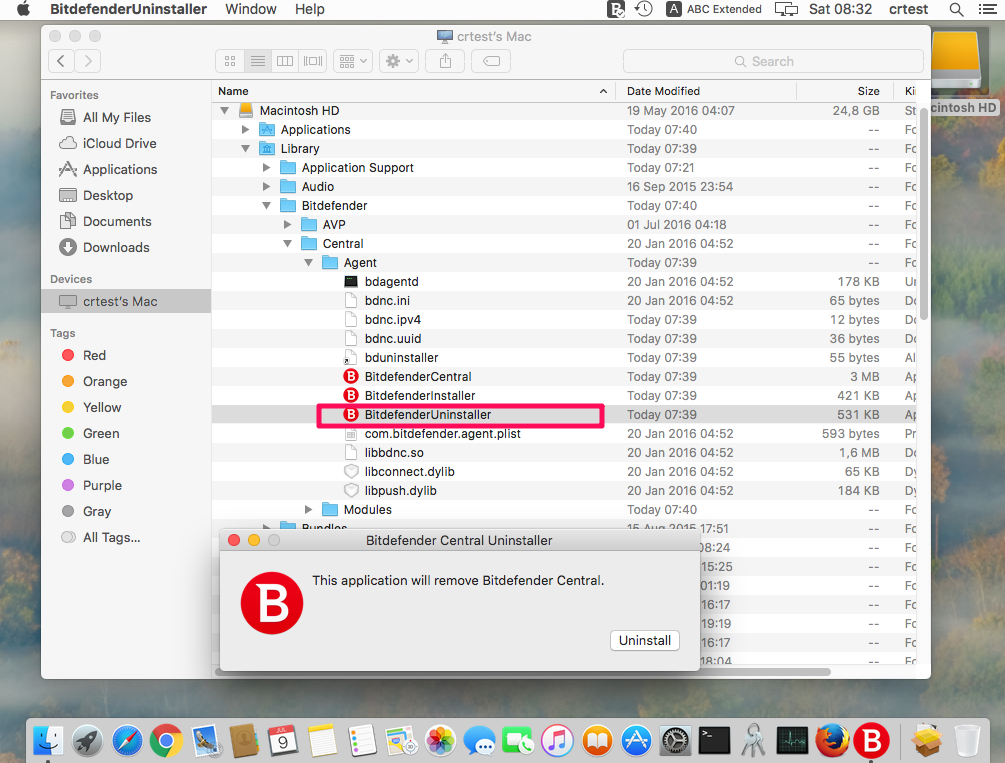Viewport: 1005px width, 763px height.
Task: Select BitdefenderInstaller in the file list
Action: pyautogui.click(x=420, y=396)
